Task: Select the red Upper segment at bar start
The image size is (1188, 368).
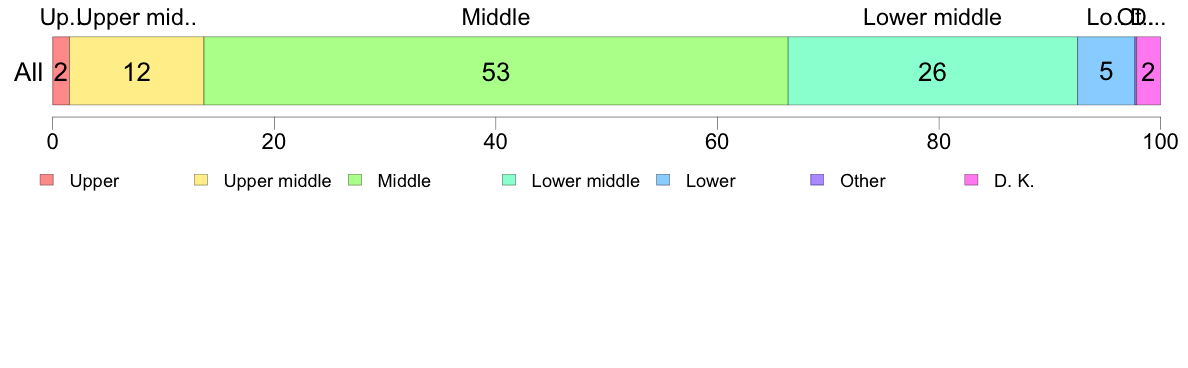Action: 61,71
